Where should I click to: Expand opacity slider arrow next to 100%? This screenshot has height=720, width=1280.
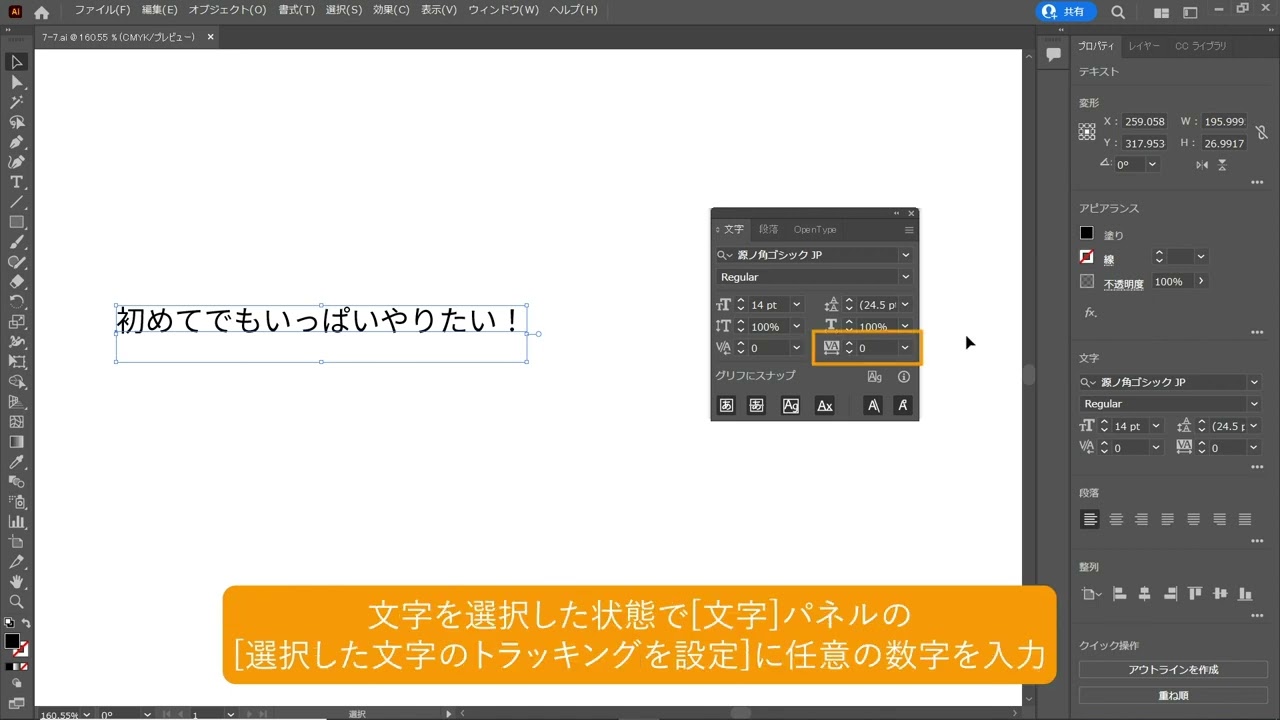(1200, 282)
